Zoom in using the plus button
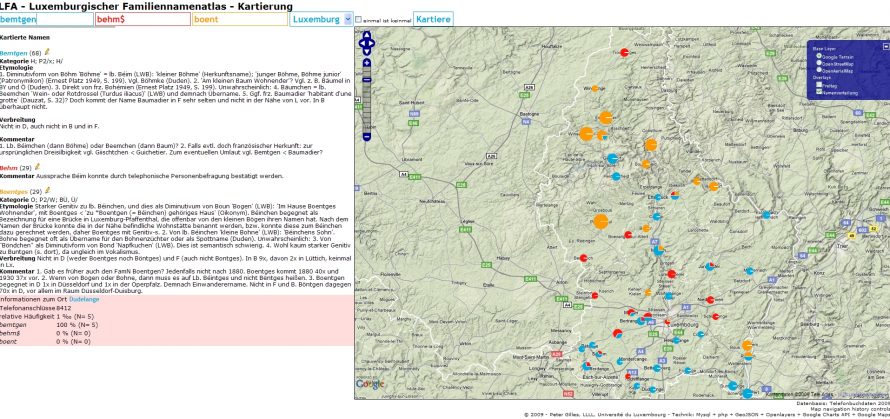Image resolution: width=890 pixels, height=419 pixels. tap(367, 64)
